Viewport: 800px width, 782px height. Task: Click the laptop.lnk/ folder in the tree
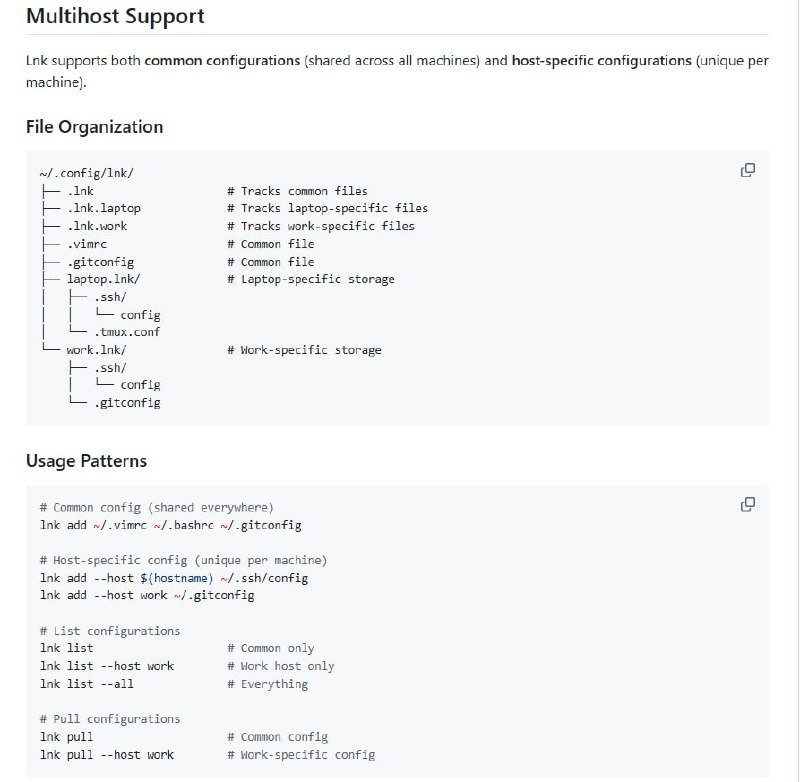(104, 279)
